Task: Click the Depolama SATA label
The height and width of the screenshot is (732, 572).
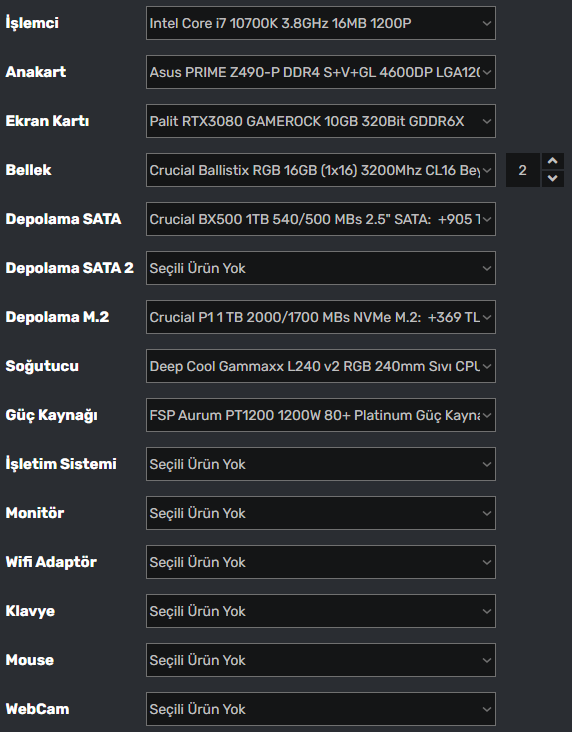Action: (x=64, y=219)
